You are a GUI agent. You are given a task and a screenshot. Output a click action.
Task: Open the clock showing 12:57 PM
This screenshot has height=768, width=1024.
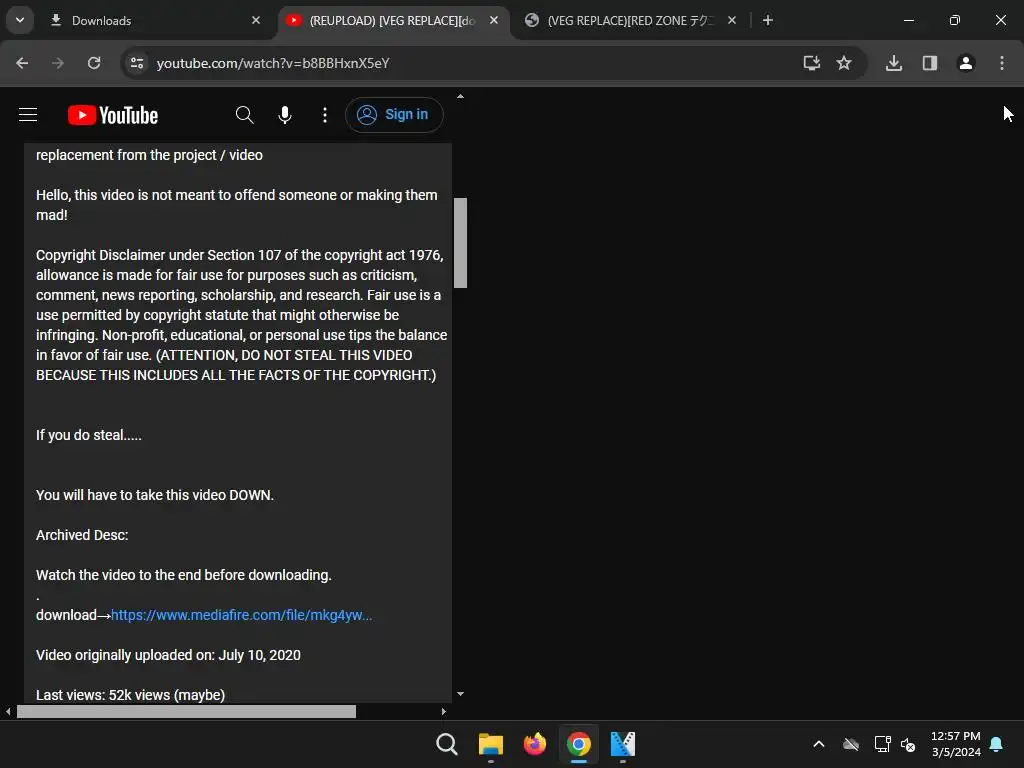(956, 744)
